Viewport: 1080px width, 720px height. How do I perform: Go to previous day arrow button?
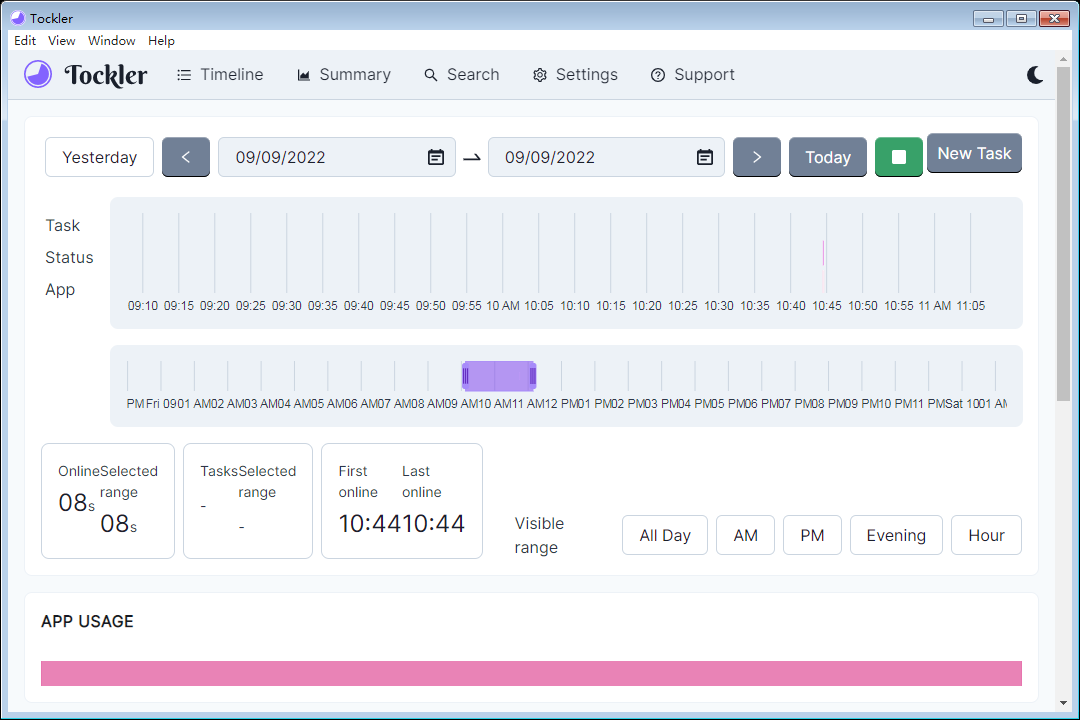coord(186,157)
